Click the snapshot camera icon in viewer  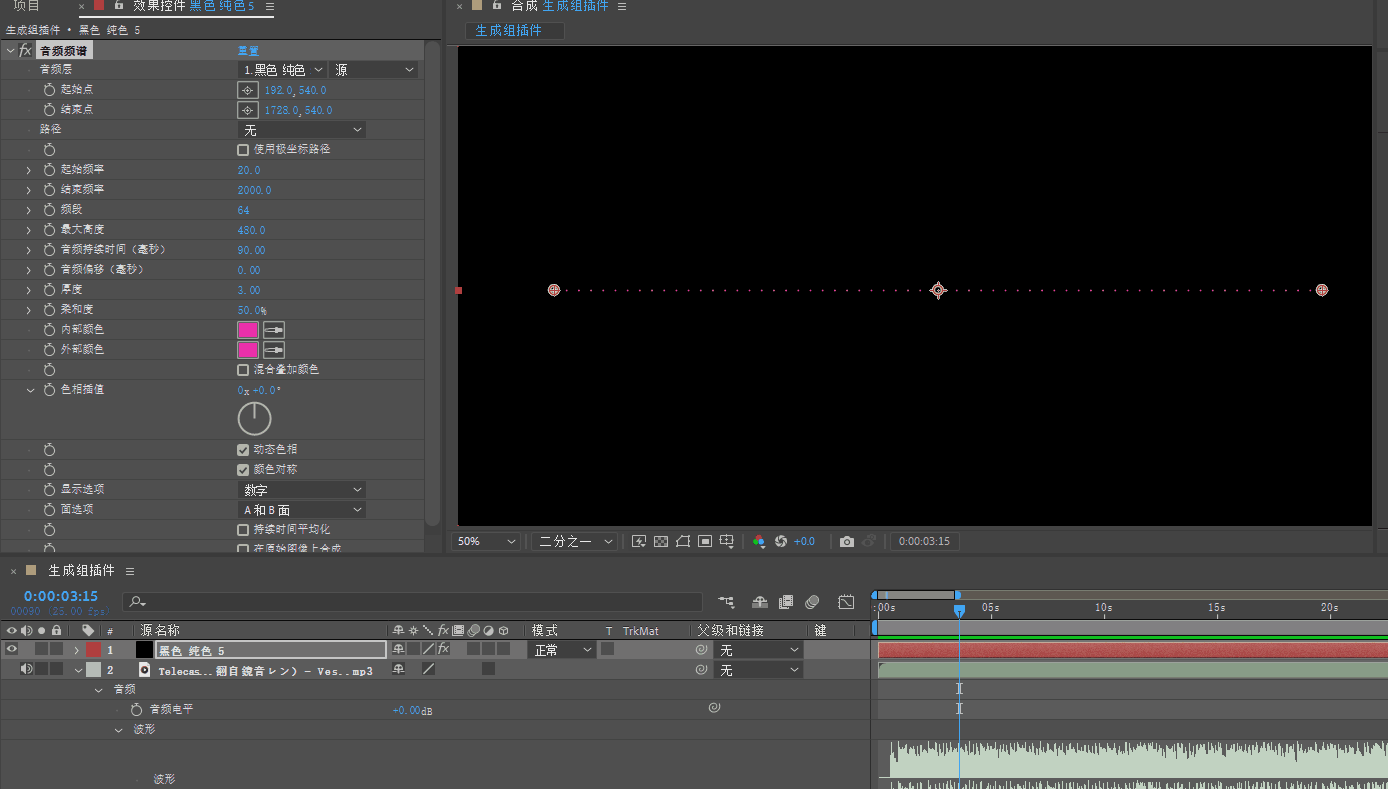(847, 541)
